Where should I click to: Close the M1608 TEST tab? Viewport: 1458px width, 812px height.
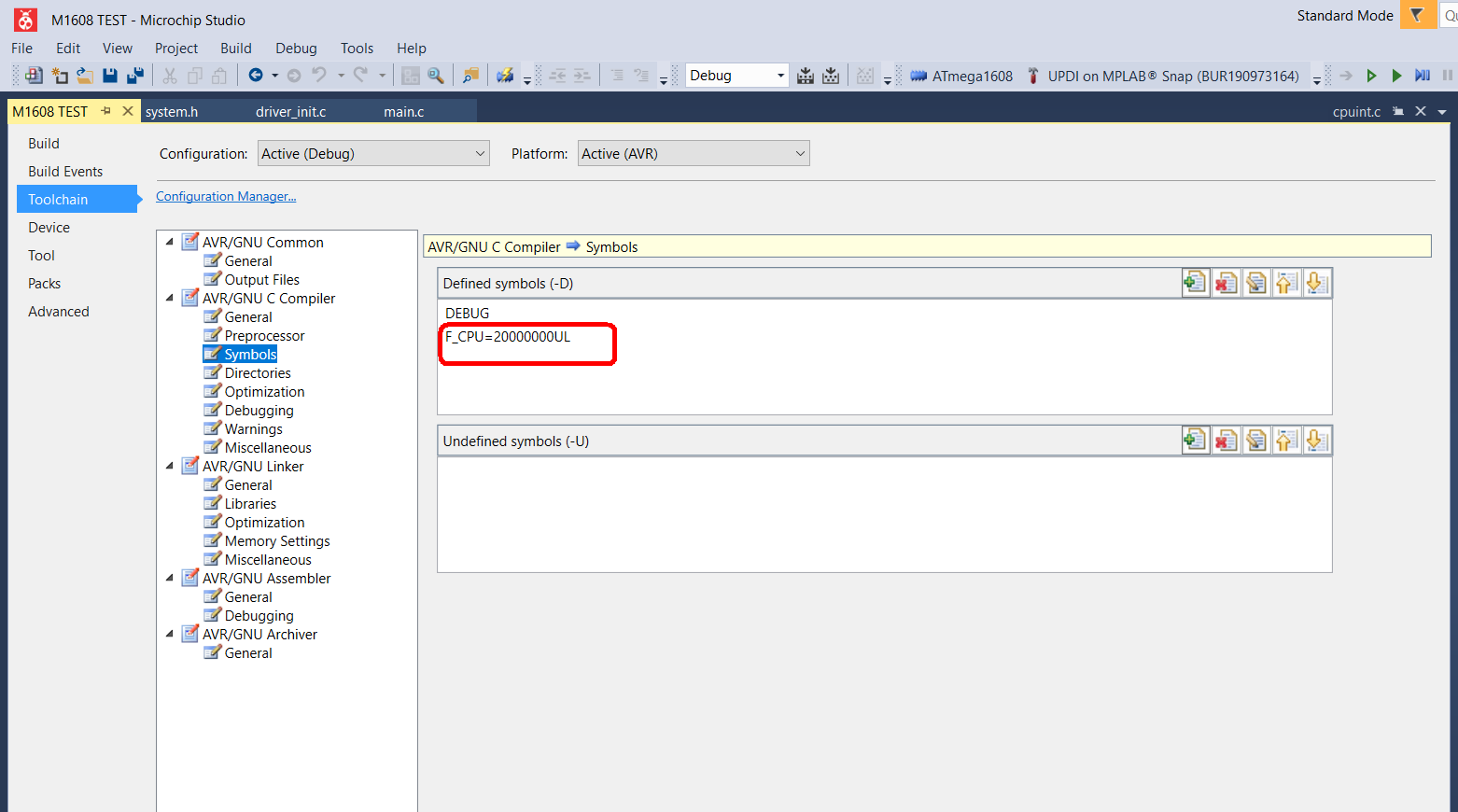coord(128,111)
